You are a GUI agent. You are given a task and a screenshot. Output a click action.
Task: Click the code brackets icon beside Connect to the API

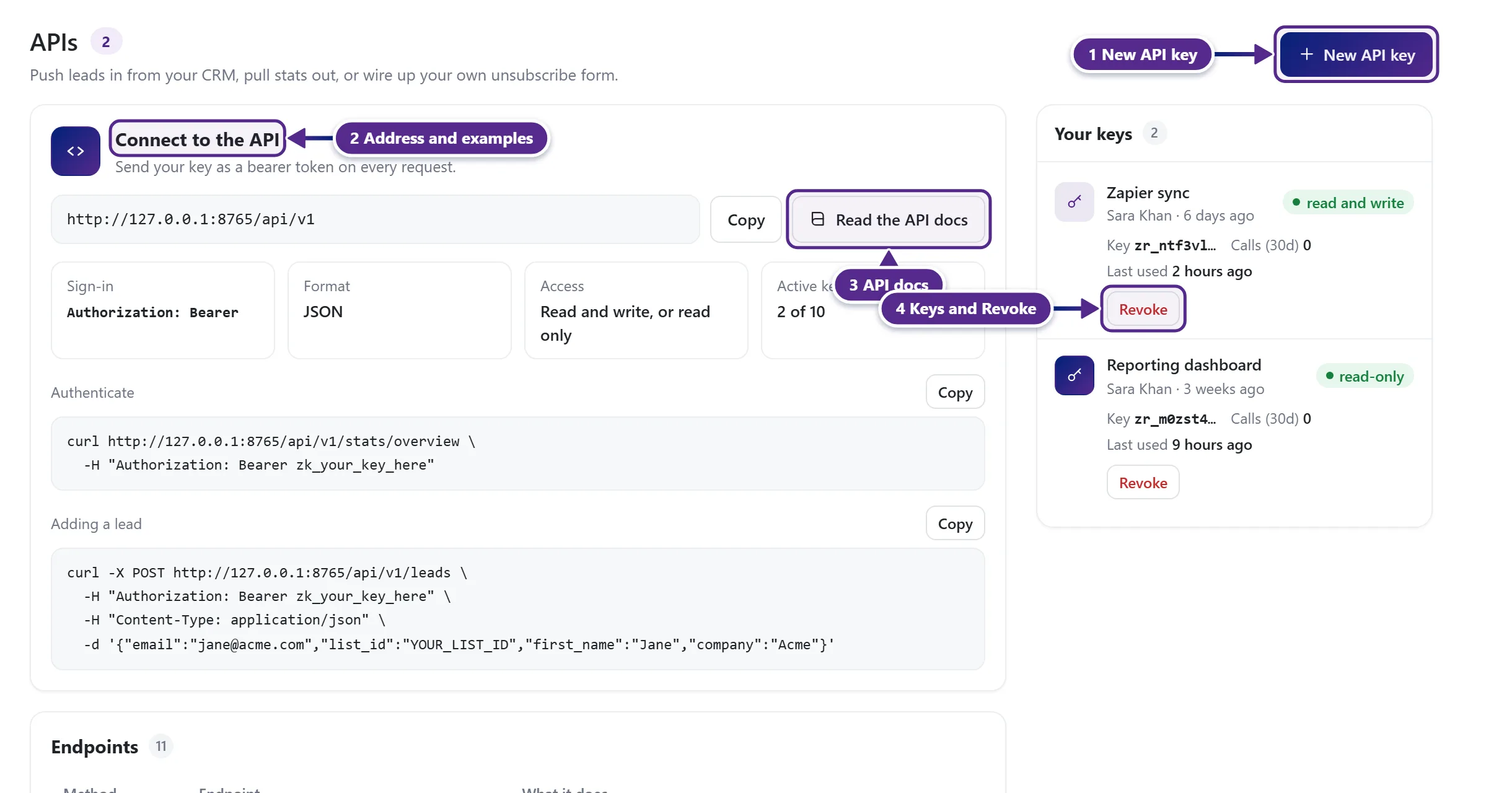tap(76, 151)
